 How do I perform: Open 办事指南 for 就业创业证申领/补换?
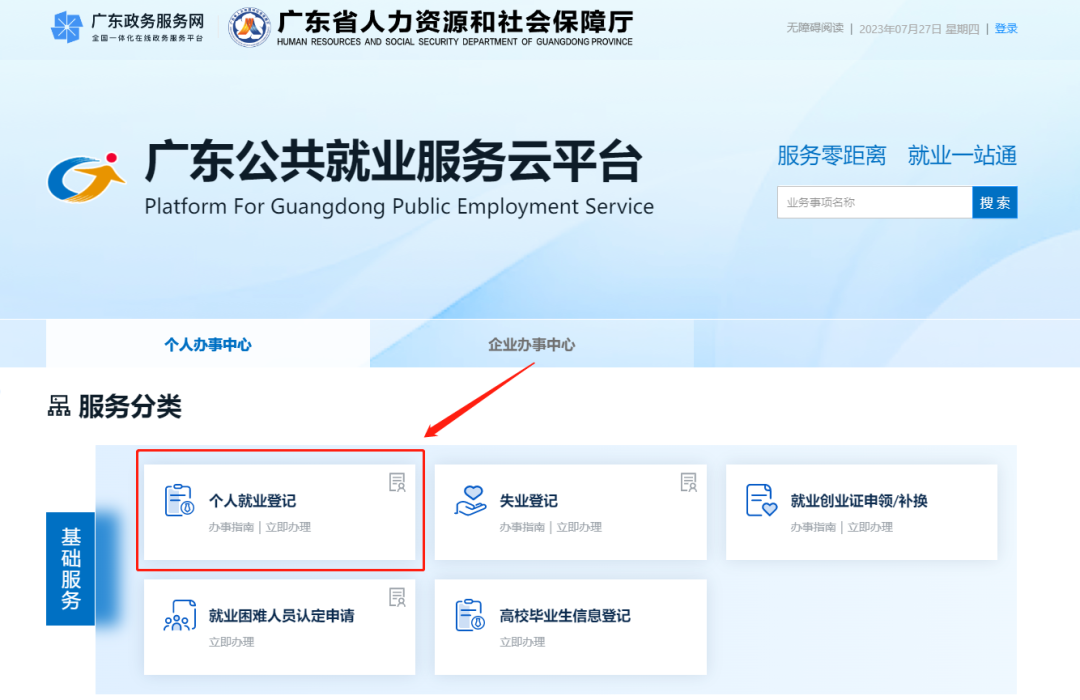click(x=813, y=527)
